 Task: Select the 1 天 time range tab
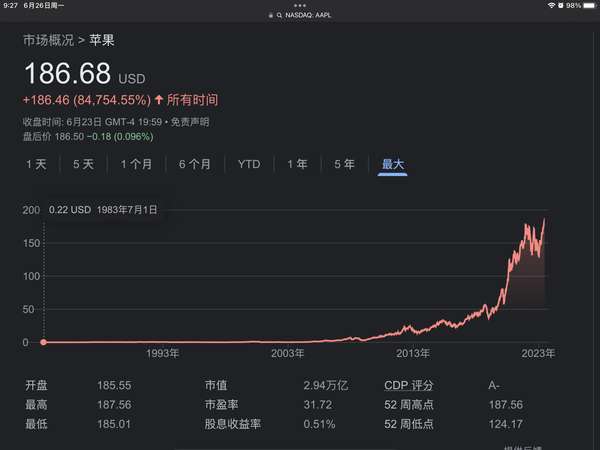point(36,164)
